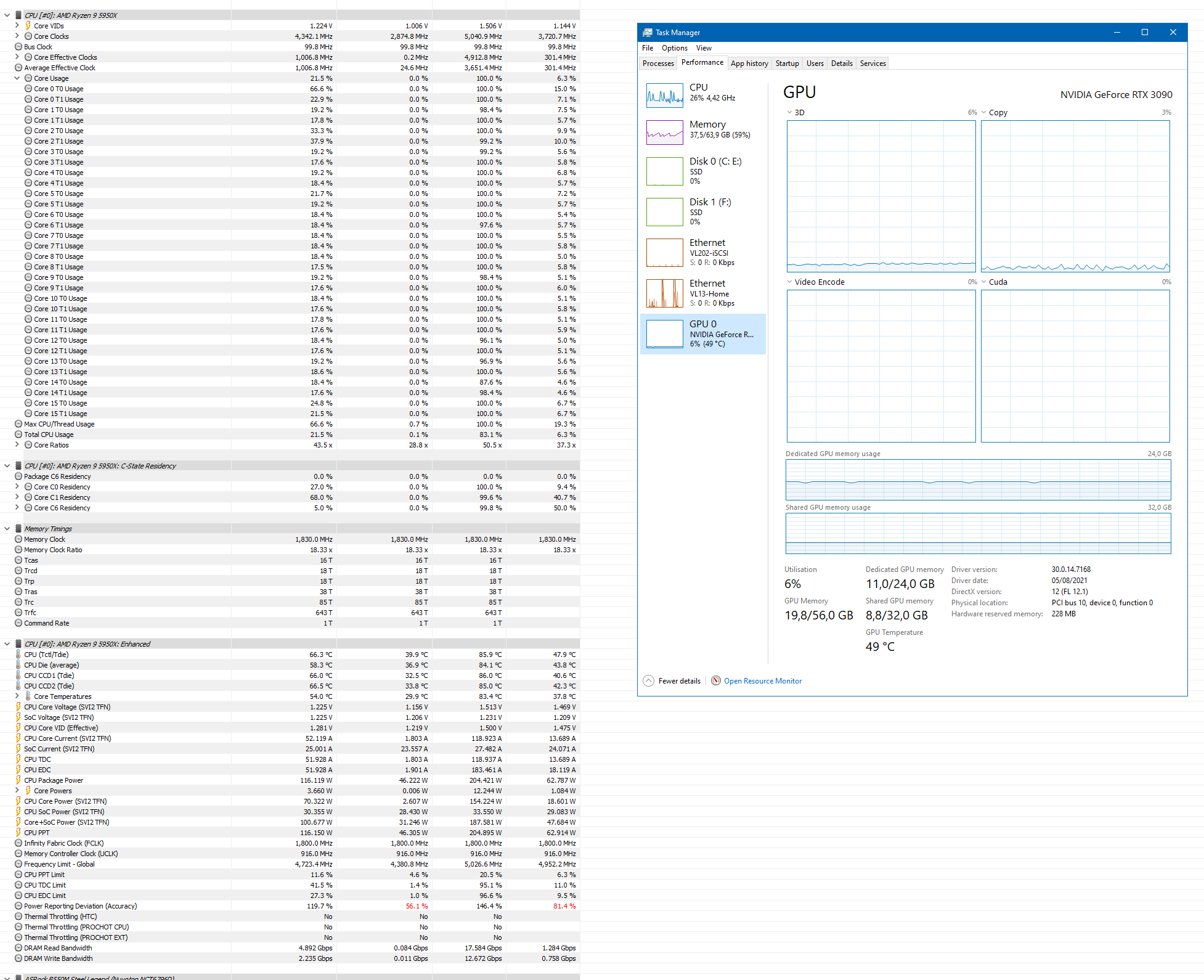Collapse the Core Usage tree

[x=17, y=78]
